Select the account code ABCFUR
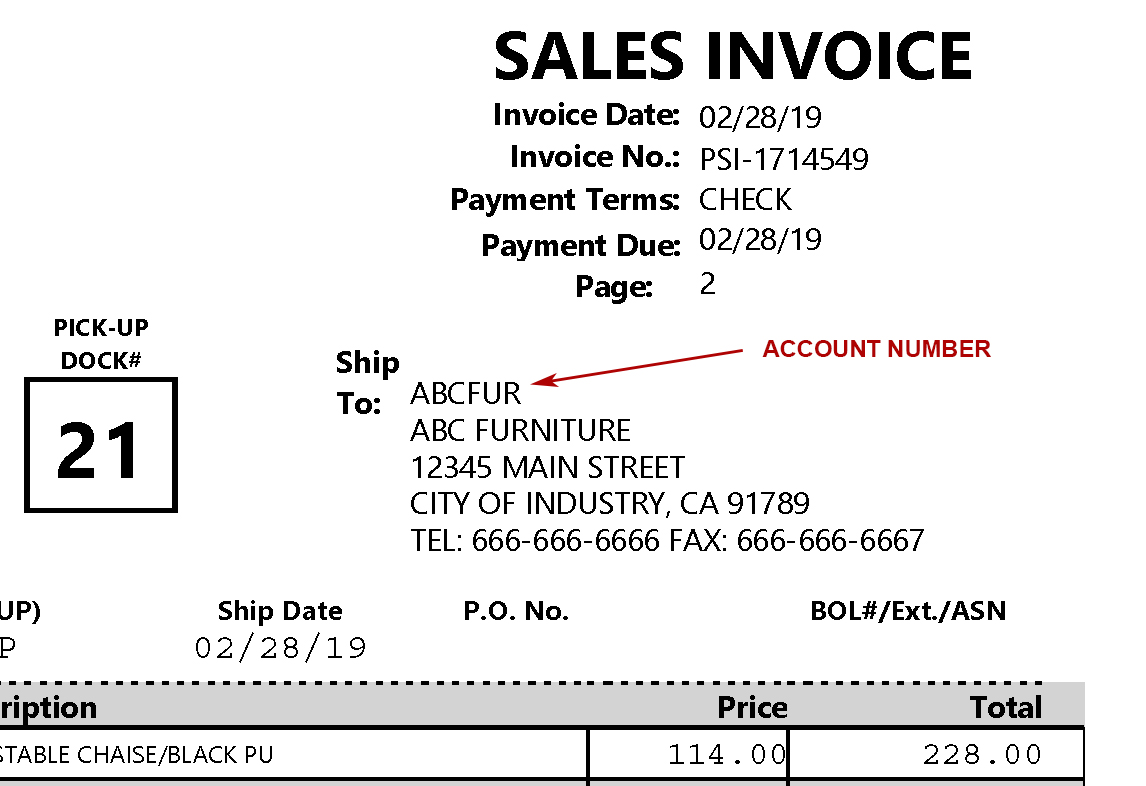The width and height of the screenshot is (1146, 786). 466,393
